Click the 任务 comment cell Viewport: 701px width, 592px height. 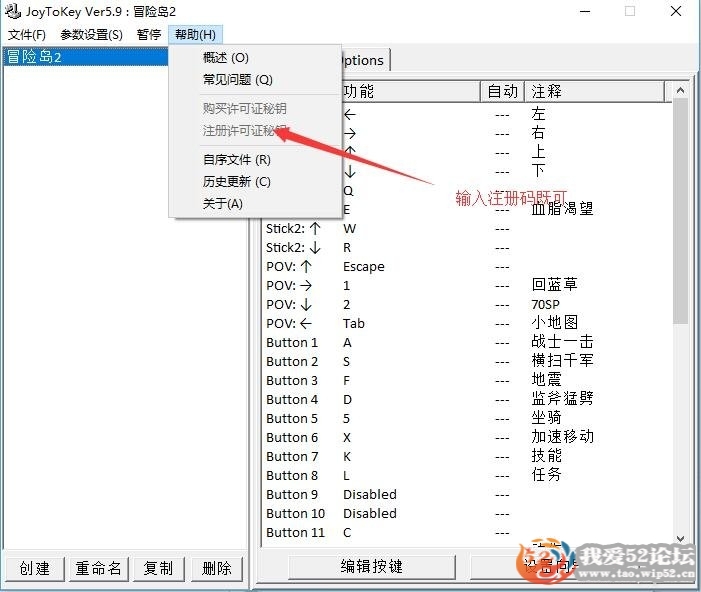546,474
